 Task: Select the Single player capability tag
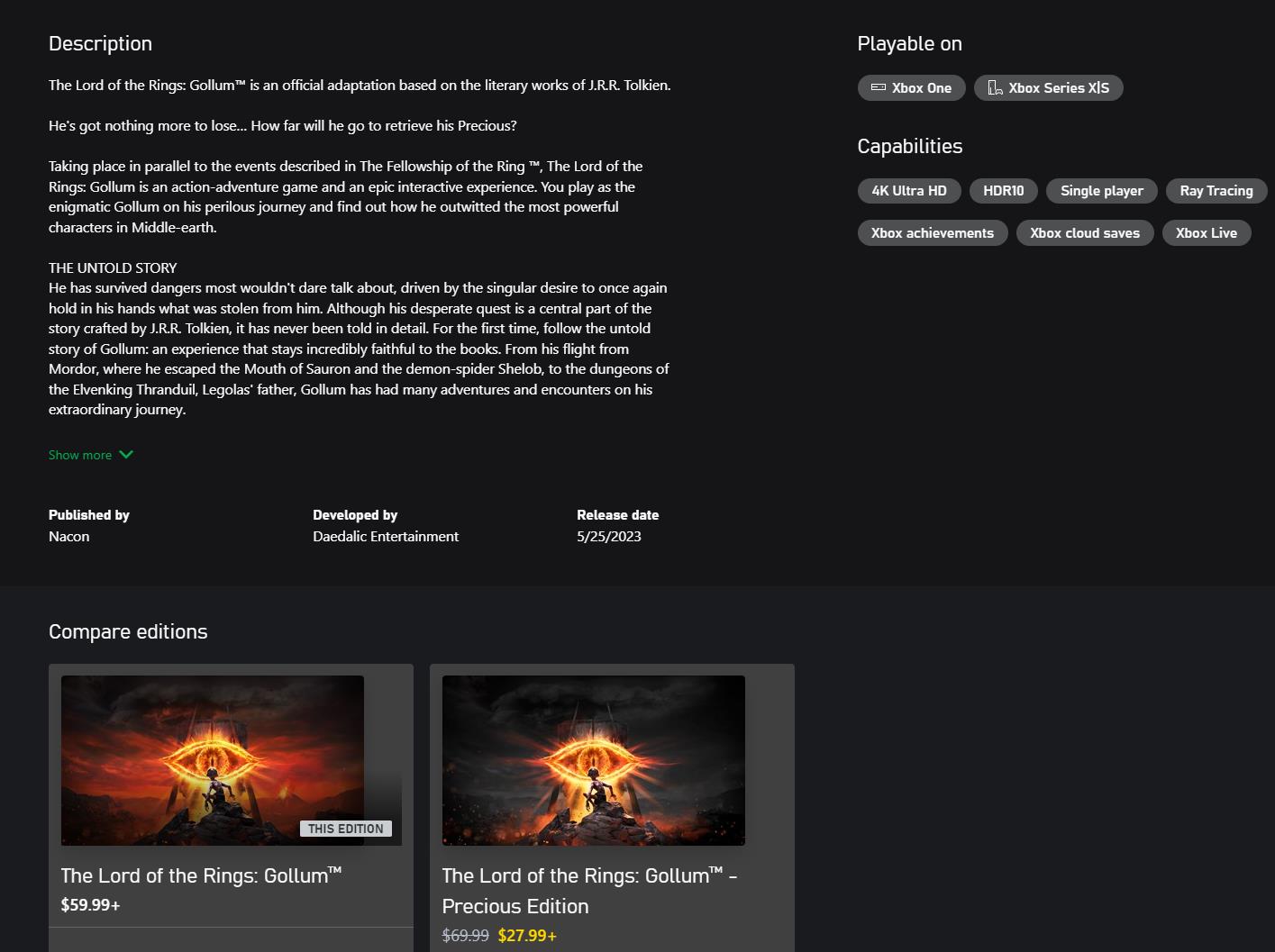(x=1102, y=191)
